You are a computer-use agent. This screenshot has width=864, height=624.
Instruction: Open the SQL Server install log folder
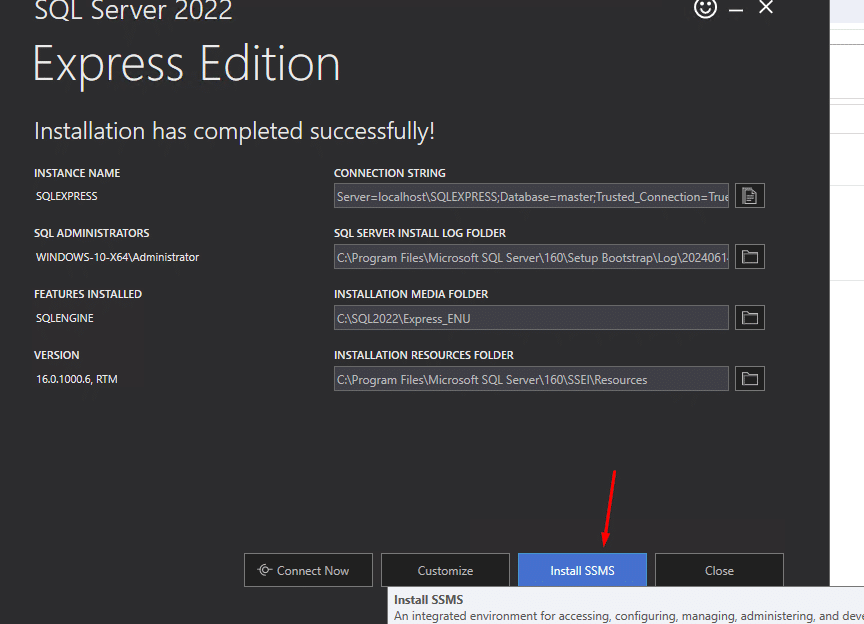pos(750,257)
